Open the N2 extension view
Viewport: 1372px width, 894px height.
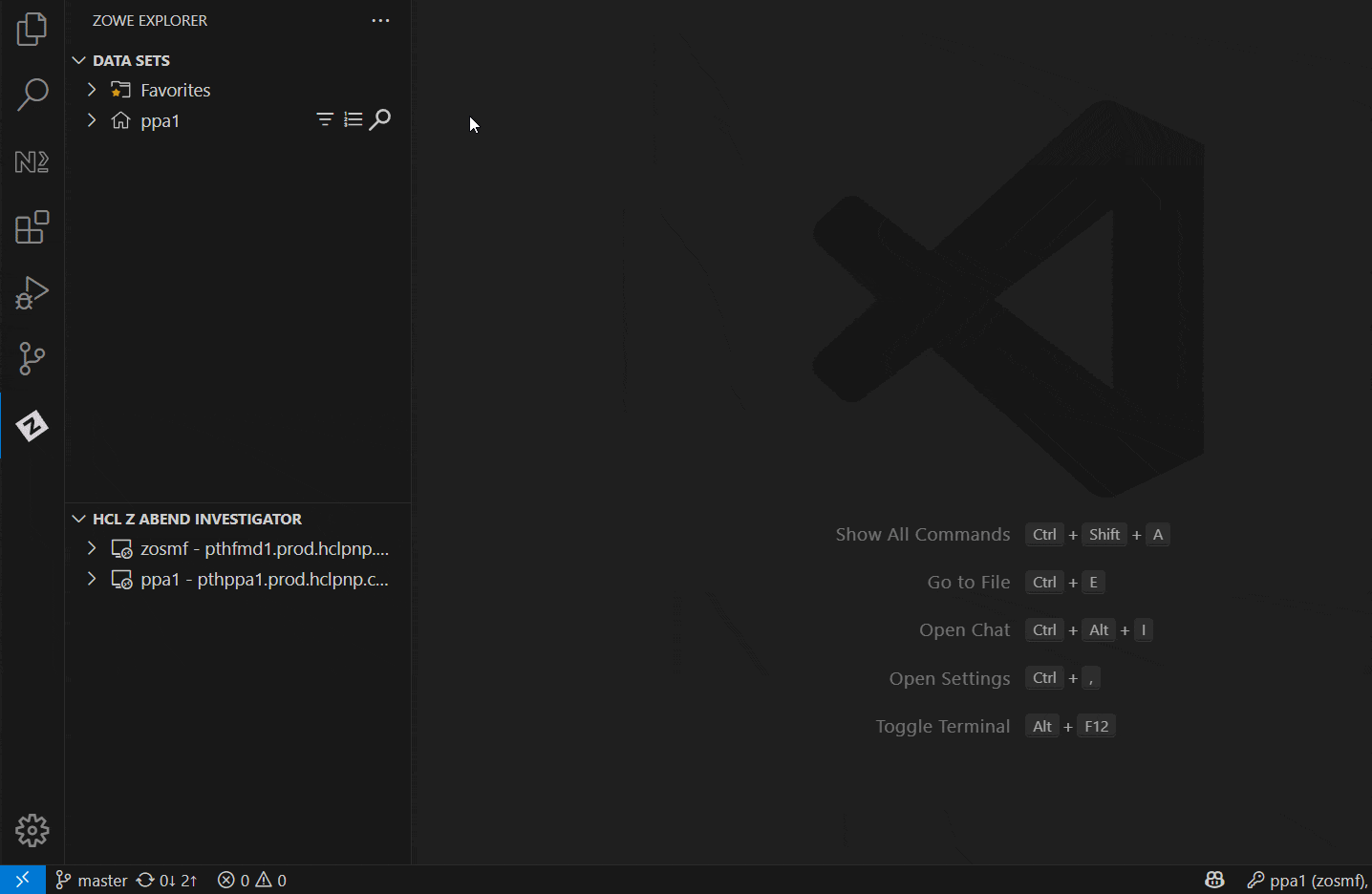click(x=32, y=161)
